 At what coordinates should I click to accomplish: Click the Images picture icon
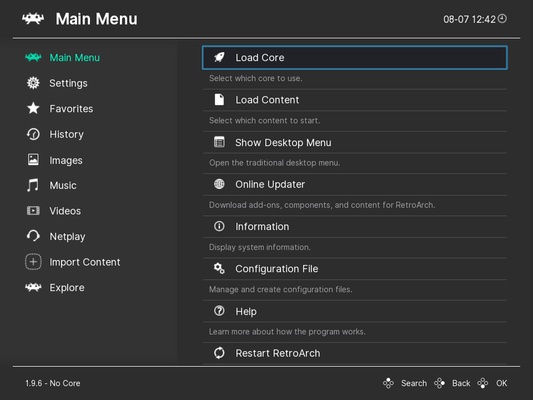pyautogui.click(x=33, y=160)
